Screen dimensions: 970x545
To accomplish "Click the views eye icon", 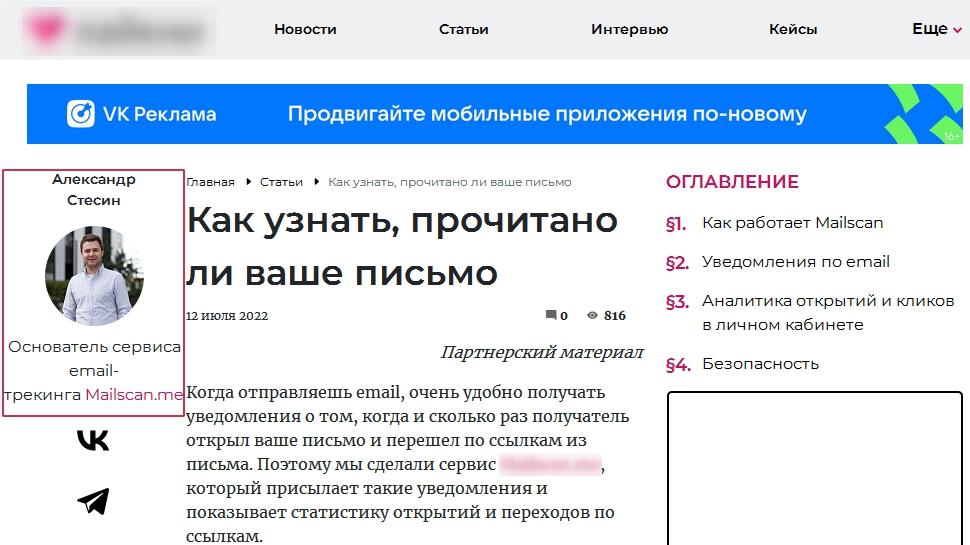I will click(592, 316).
